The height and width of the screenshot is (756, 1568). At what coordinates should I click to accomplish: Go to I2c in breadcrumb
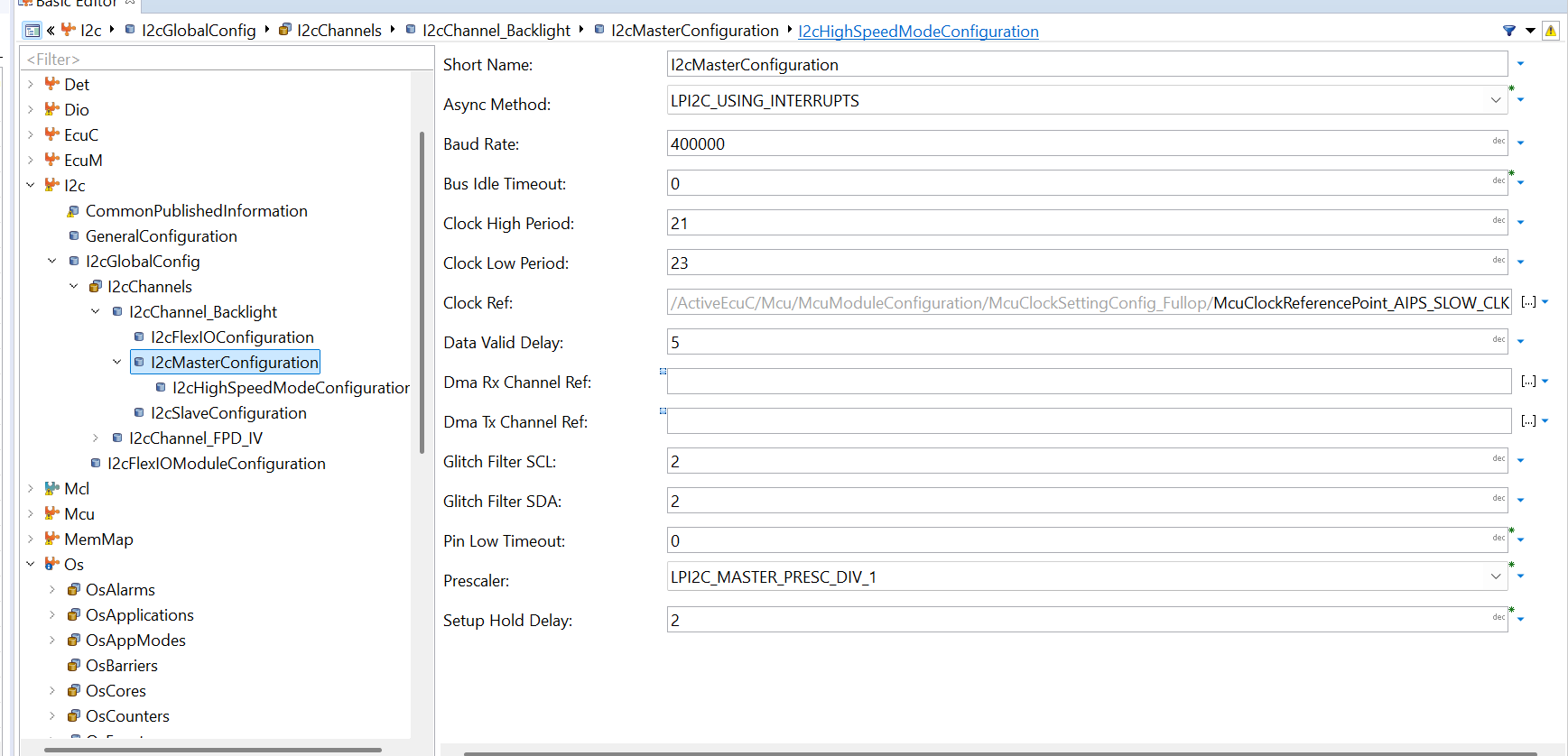click(91, 31)
